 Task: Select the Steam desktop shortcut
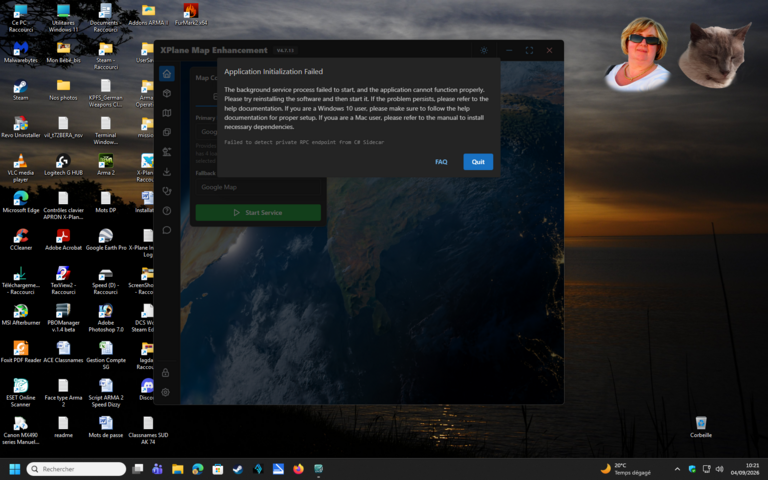point(21,90)
